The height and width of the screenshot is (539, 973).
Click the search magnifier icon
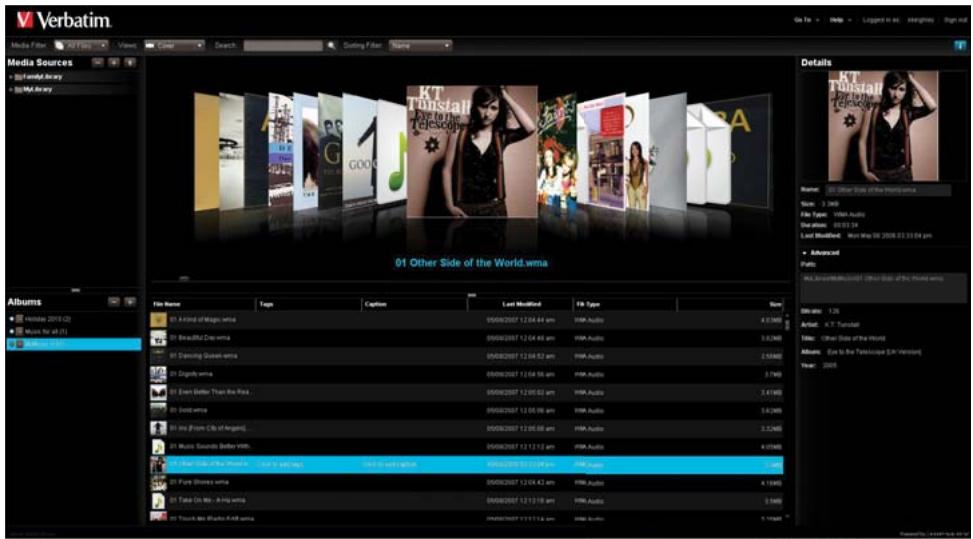point(331,45)
